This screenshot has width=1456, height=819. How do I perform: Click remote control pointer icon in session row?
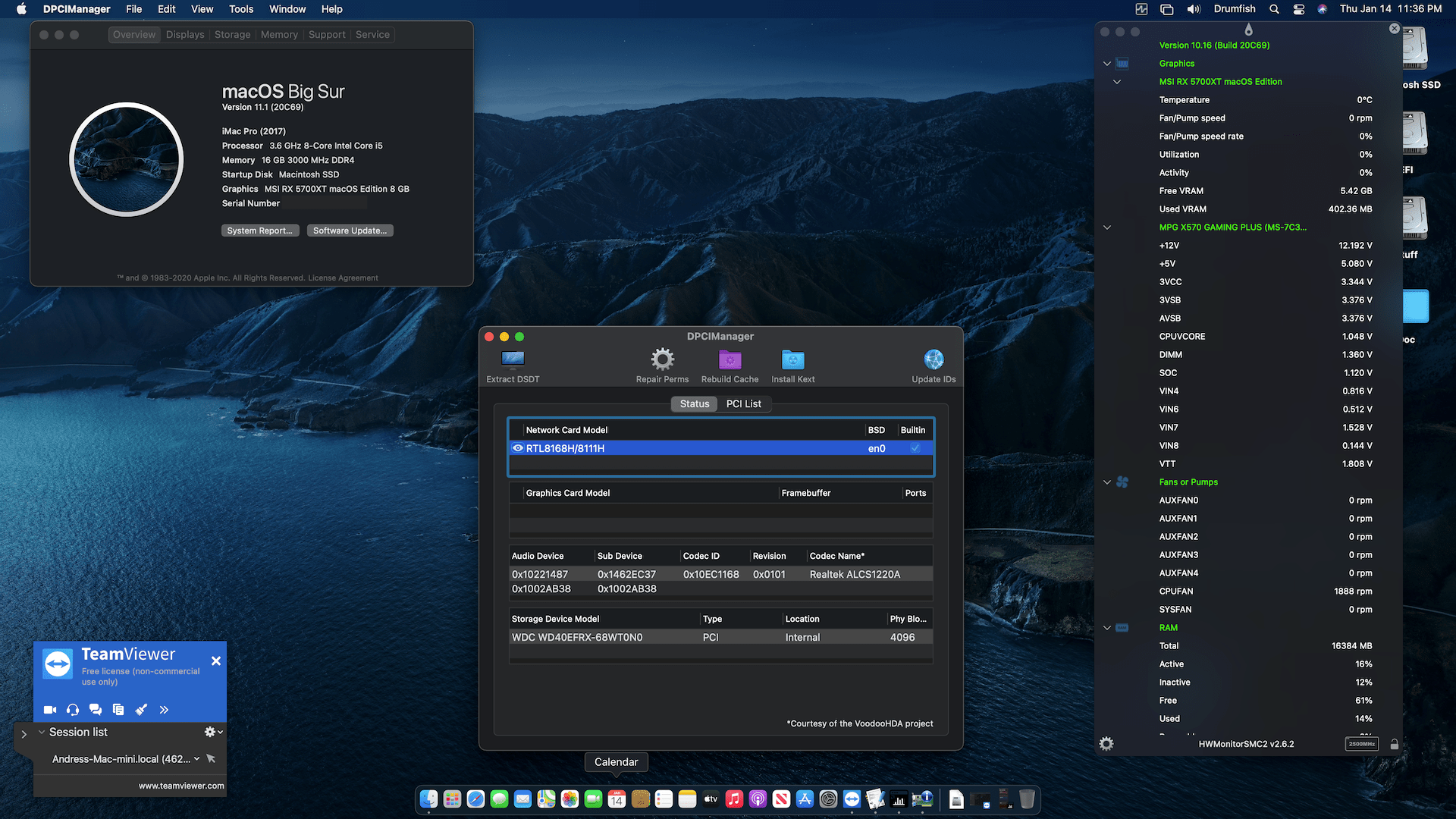tap(211, 758)
